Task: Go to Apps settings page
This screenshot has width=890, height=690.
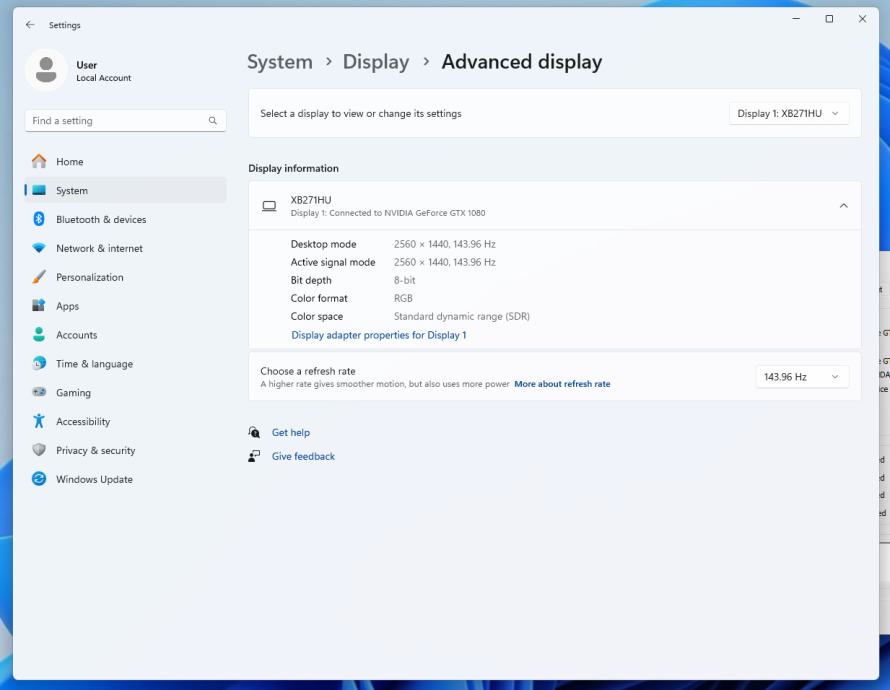Action: click(x=67, y=307)
